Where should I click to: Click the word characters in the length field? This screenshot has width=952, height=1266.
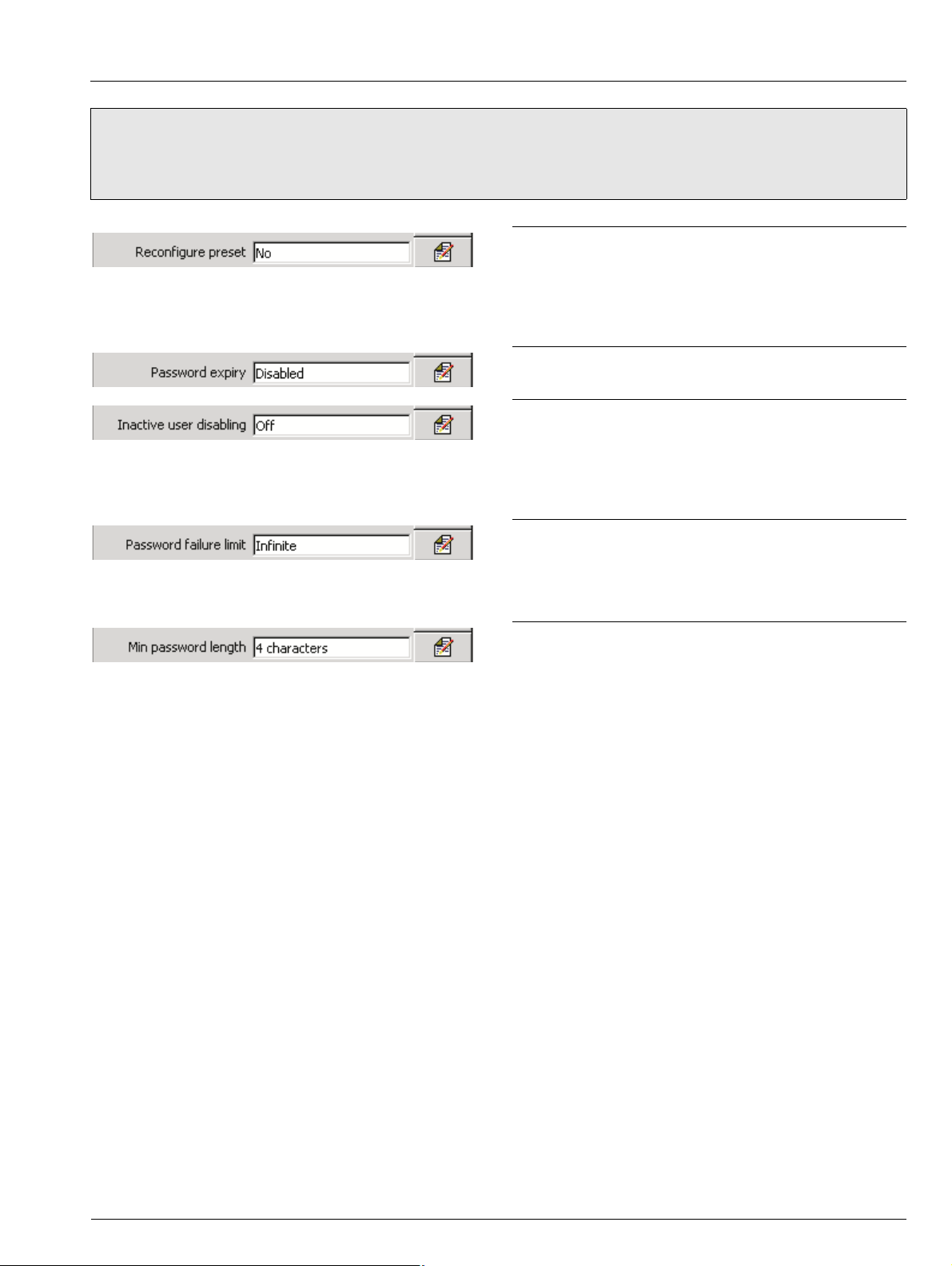click(x=297, y=648)
